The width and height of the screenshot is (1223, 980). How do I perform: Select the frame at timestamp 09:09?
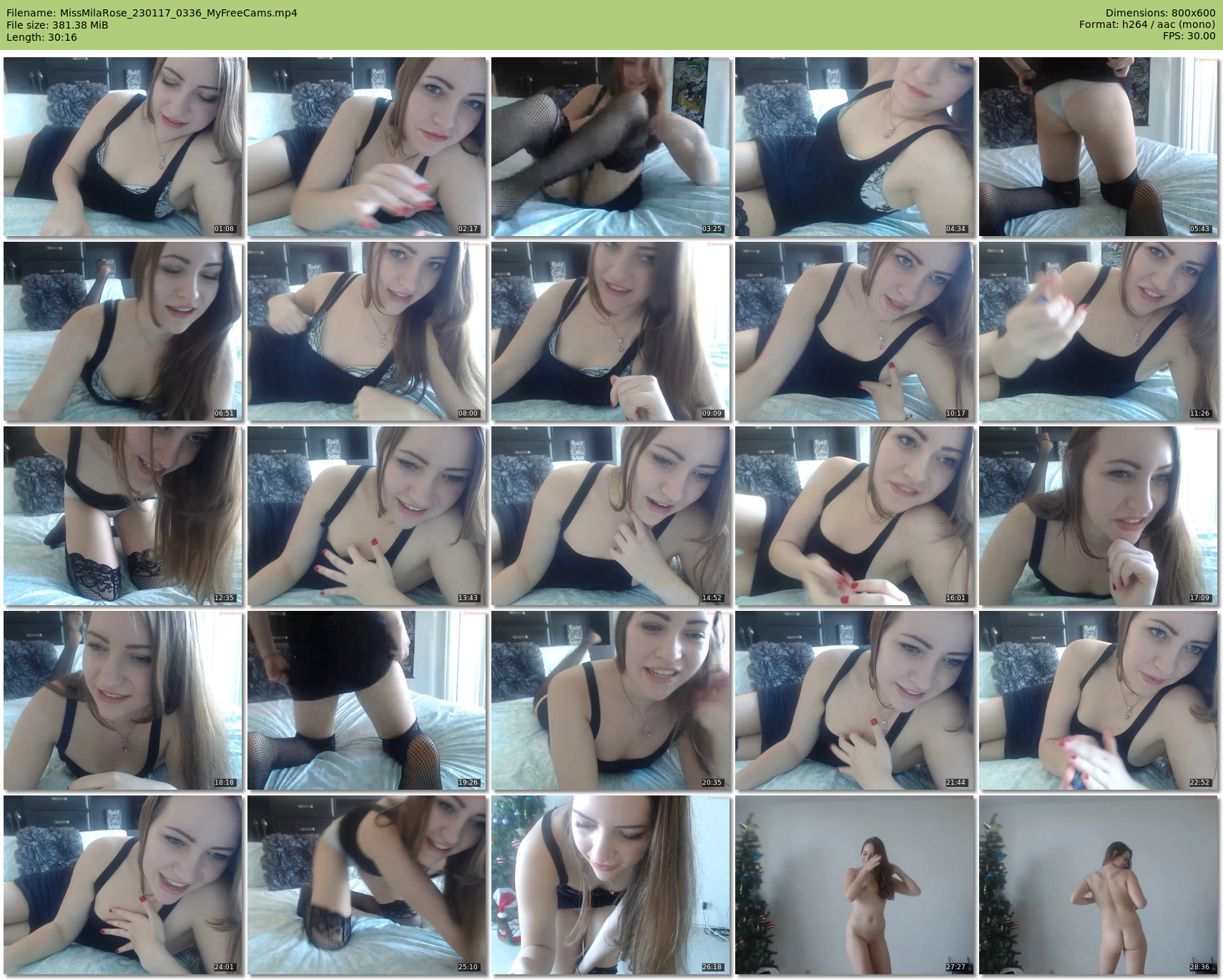click(611, 331)
